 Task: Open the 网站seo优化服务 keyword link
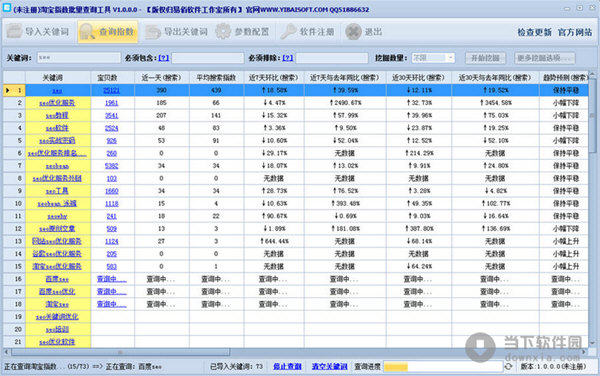57,241
